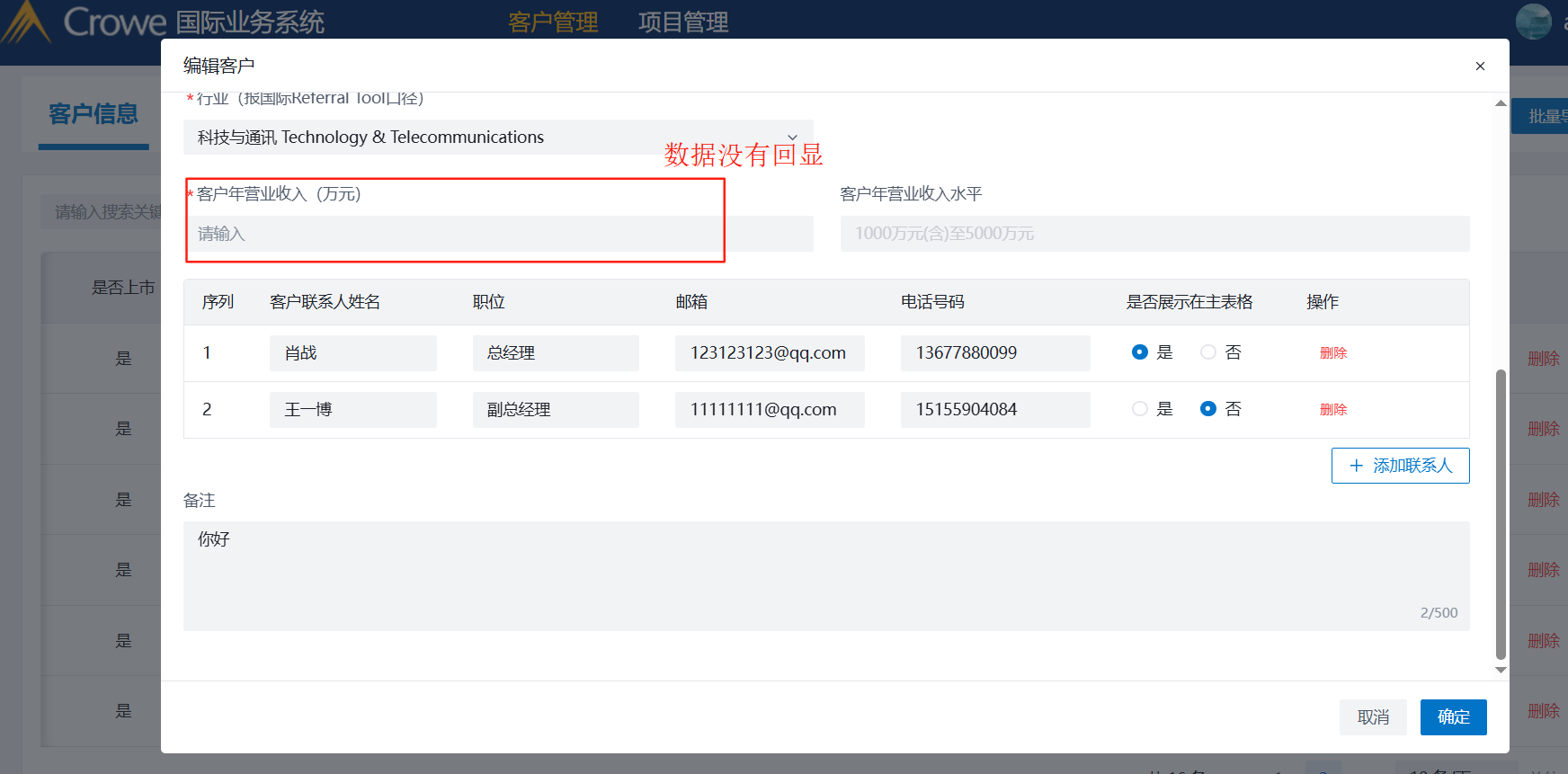Click the 编辑客户 dialog title
The image size is (1568, 774).
point(219,66)
